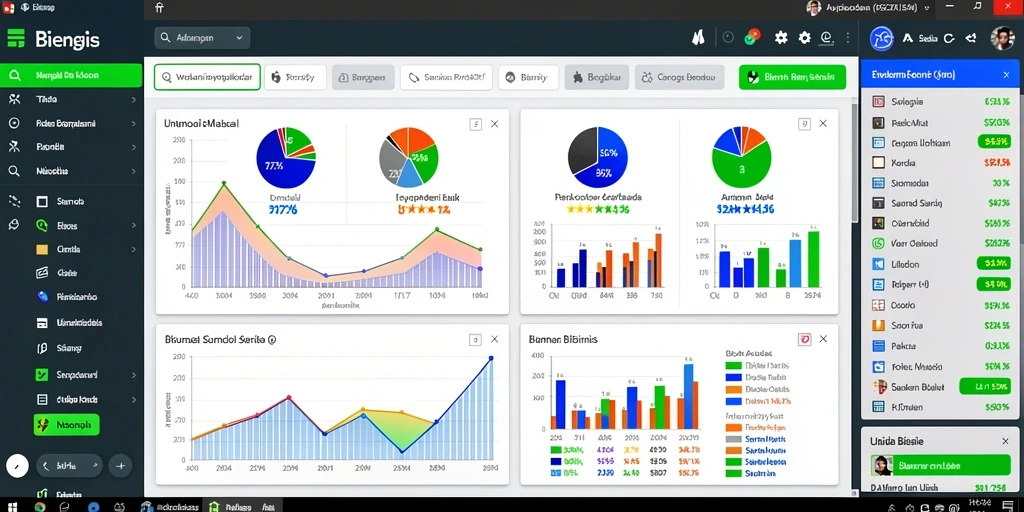Image resolution: width=1024 pixels, height=512 pixels.
Task: Expand the Sonpdaonrl sidebar item chevron
Action: [x=133, y=376]
